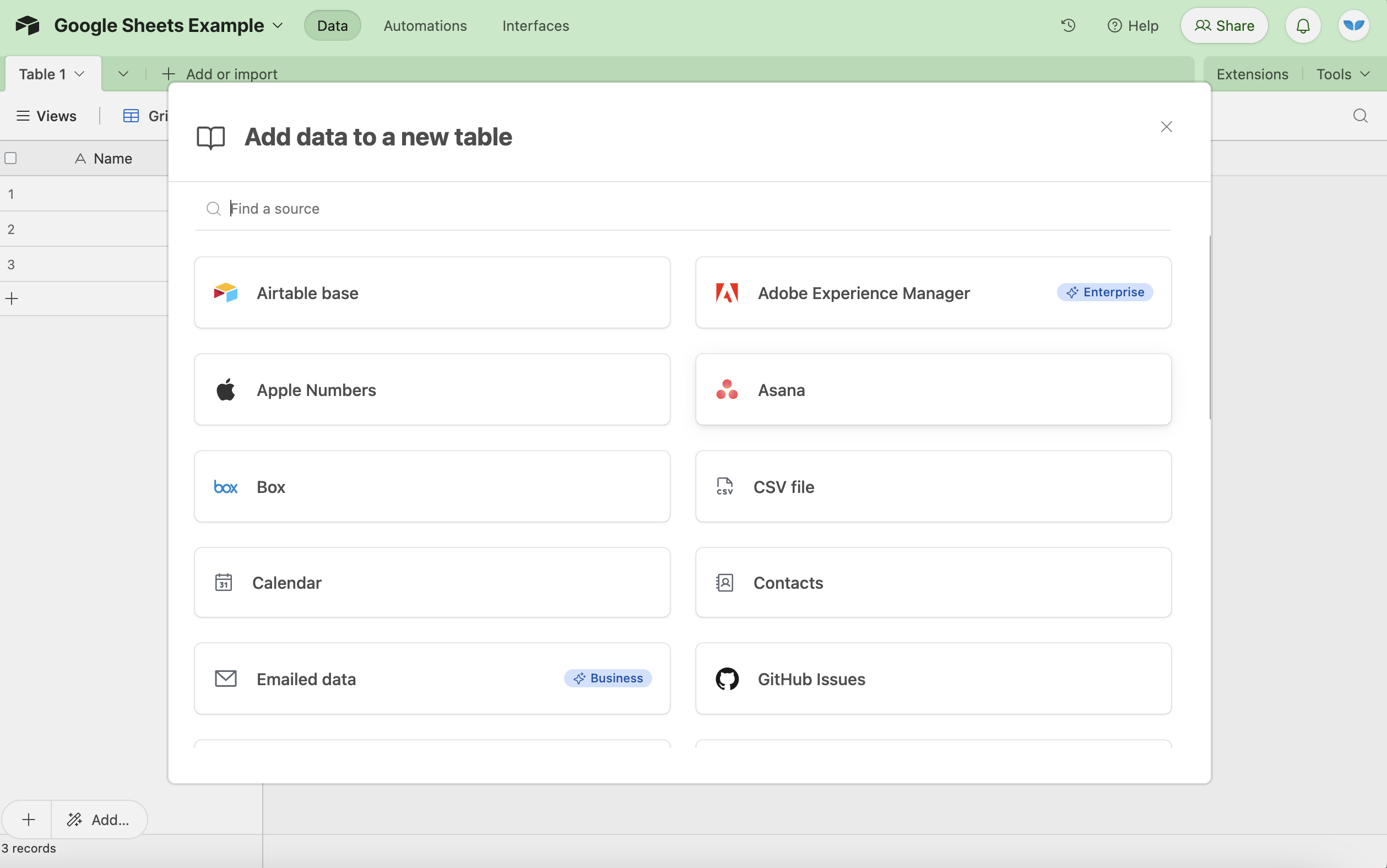Viewport: 1387px width, 868px height.
Task: Click the Find a source magnifier icon
Action: 214,208
